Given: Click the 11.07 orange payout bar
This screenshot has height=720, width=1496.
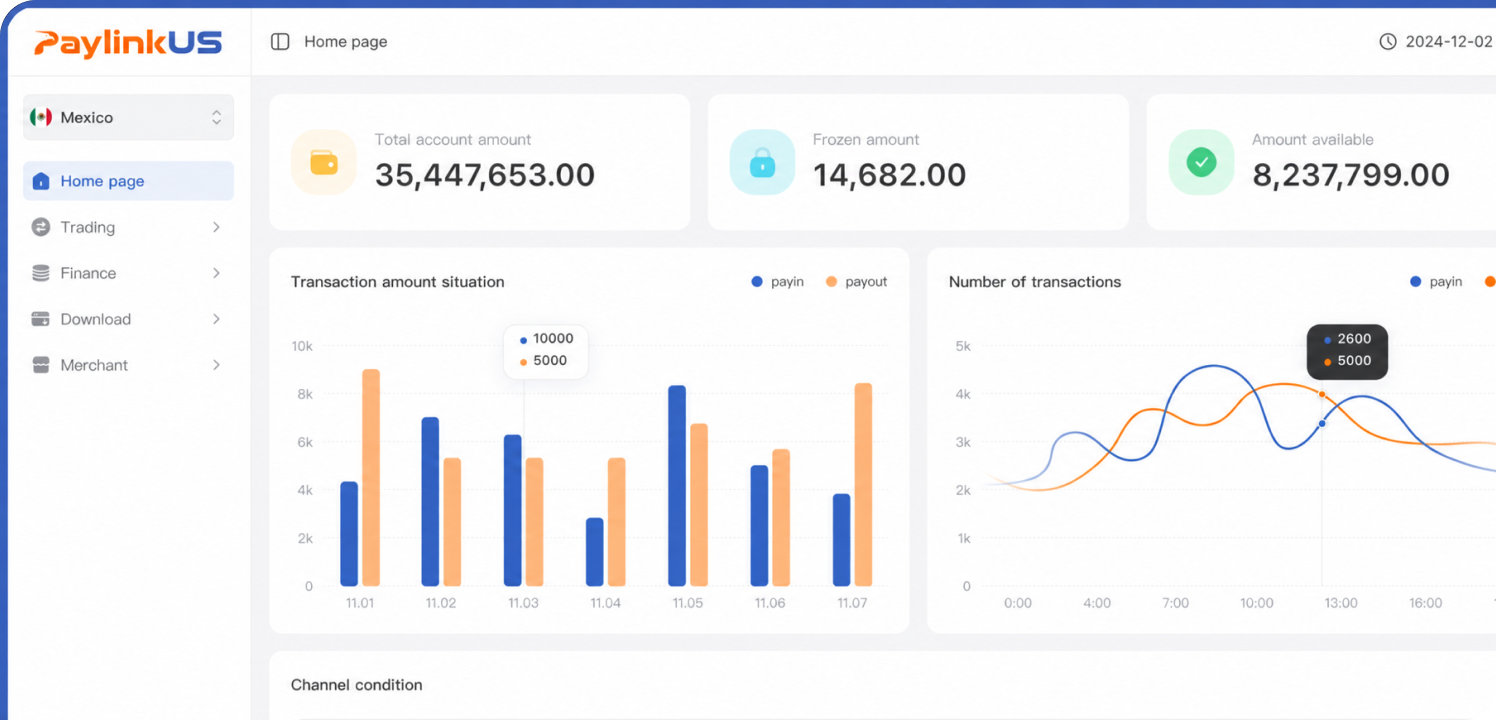Looking at the screenshot, I should pyautogui.click(x=863, y=485).
